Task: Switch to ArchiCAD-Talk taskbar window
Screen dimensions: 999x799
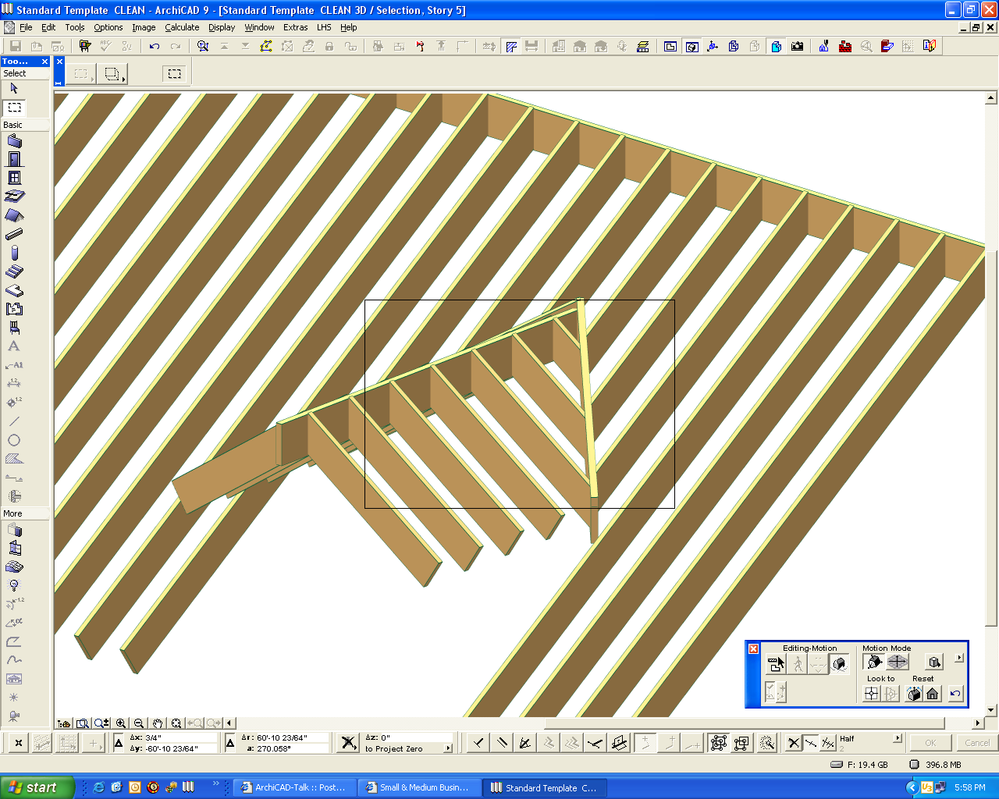Action: [x=293, y=787]
